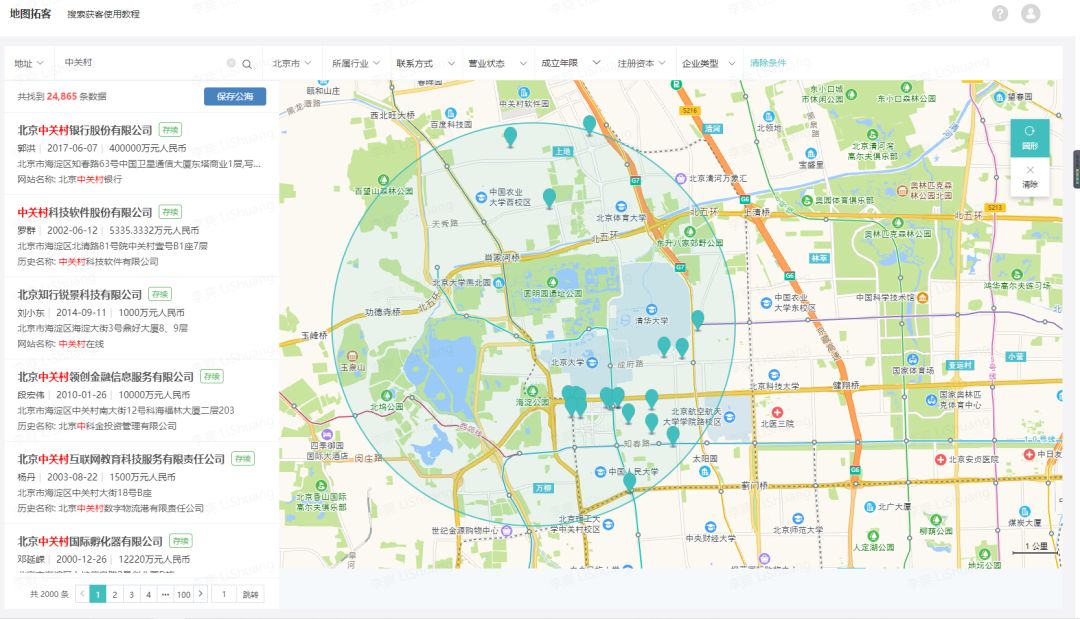Click the 百望山森林公园 park icon
Viewport: 1080px width, 619px height.
[384, 179]
